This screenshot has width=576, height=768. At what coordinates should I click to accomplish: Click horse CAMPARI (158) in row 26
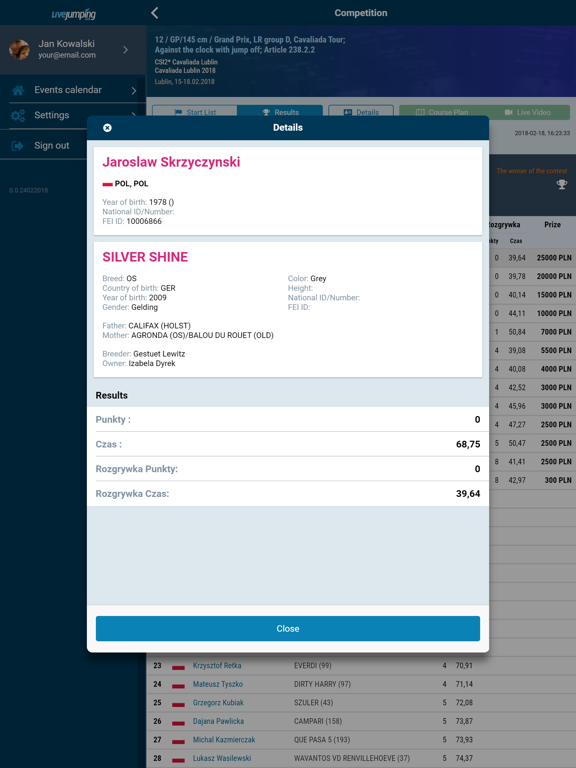pos(318,721)
